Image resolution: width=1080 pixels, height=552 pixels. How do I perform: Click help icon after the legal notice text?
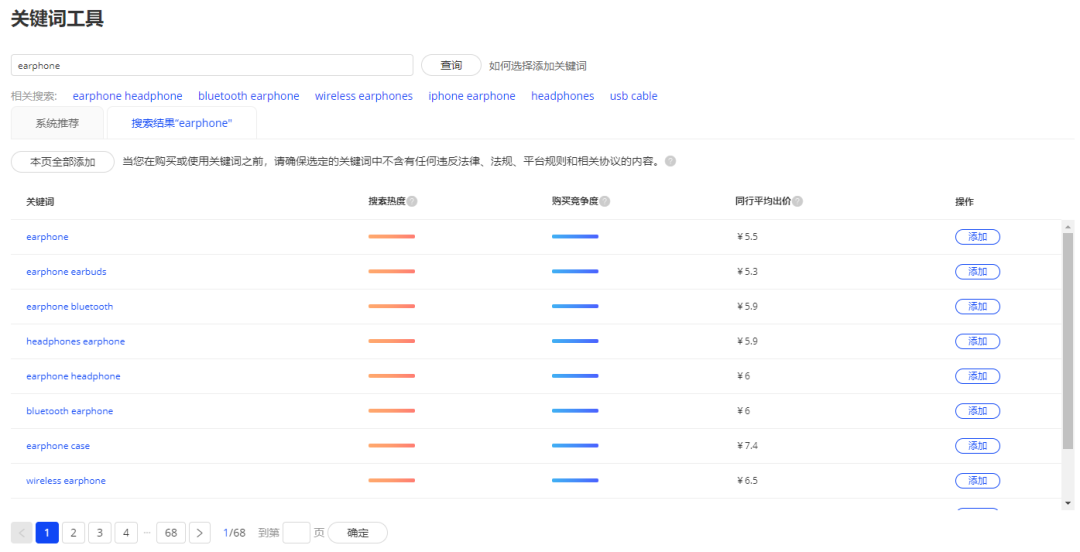pos(670,161)
